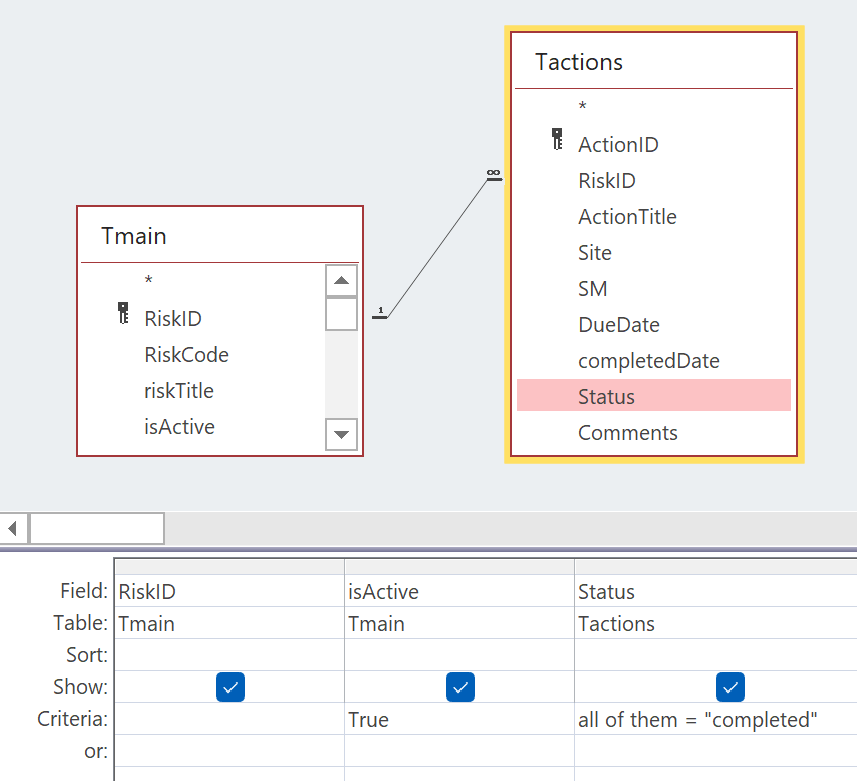The image size is (857, 781).
Task: Select the DueDate field in Tactions
Action: [618, 325]
